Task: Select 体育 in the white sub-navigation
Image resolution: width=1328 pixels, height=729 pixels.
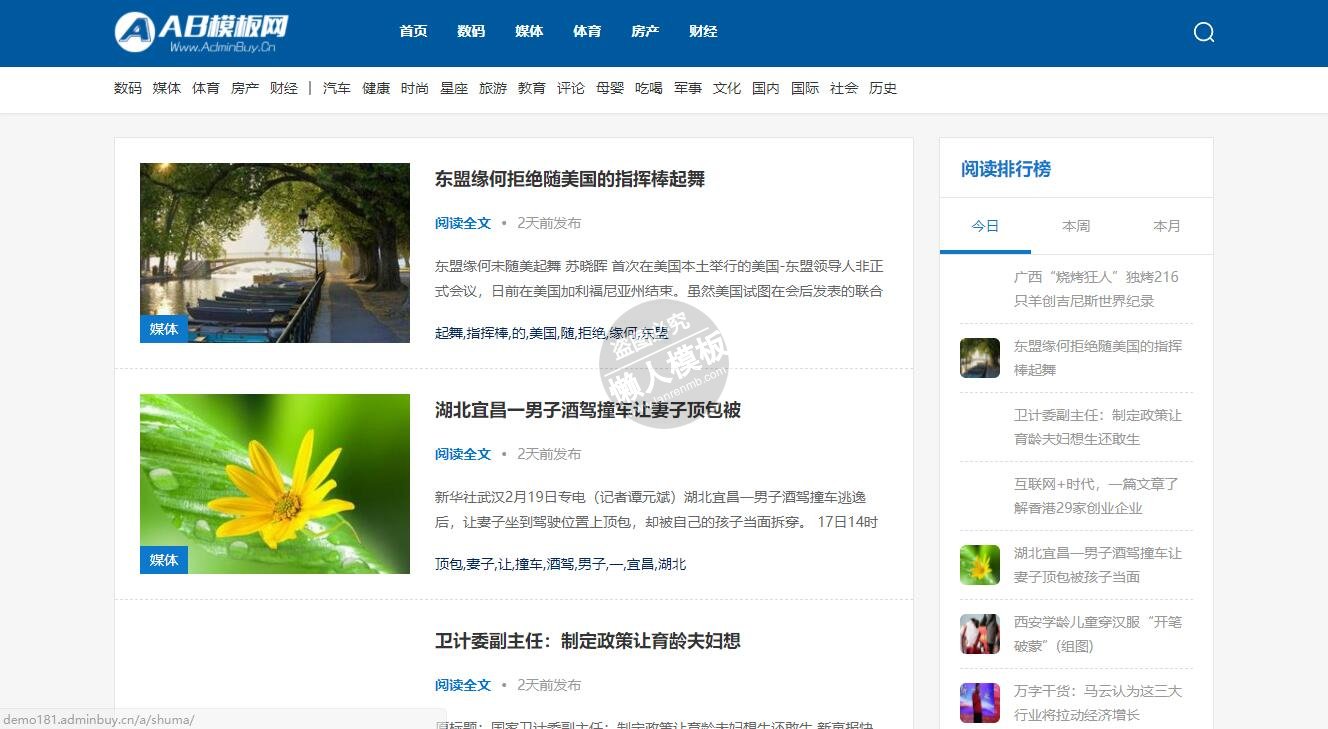Action: [206, 88]
